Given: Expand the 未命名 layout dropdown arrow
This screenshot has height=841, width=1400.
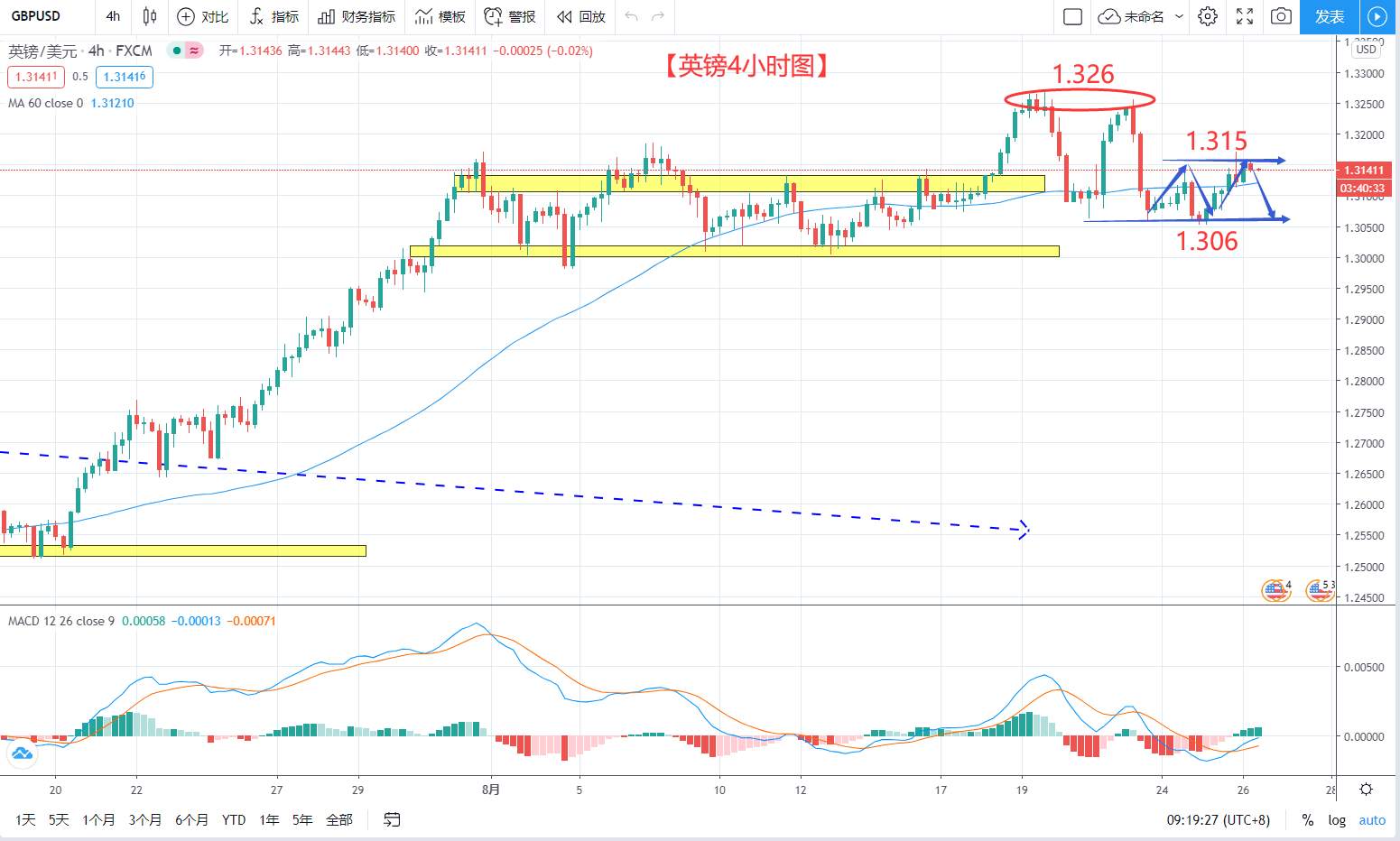Looking at the screenshot, I should 1179,16.
